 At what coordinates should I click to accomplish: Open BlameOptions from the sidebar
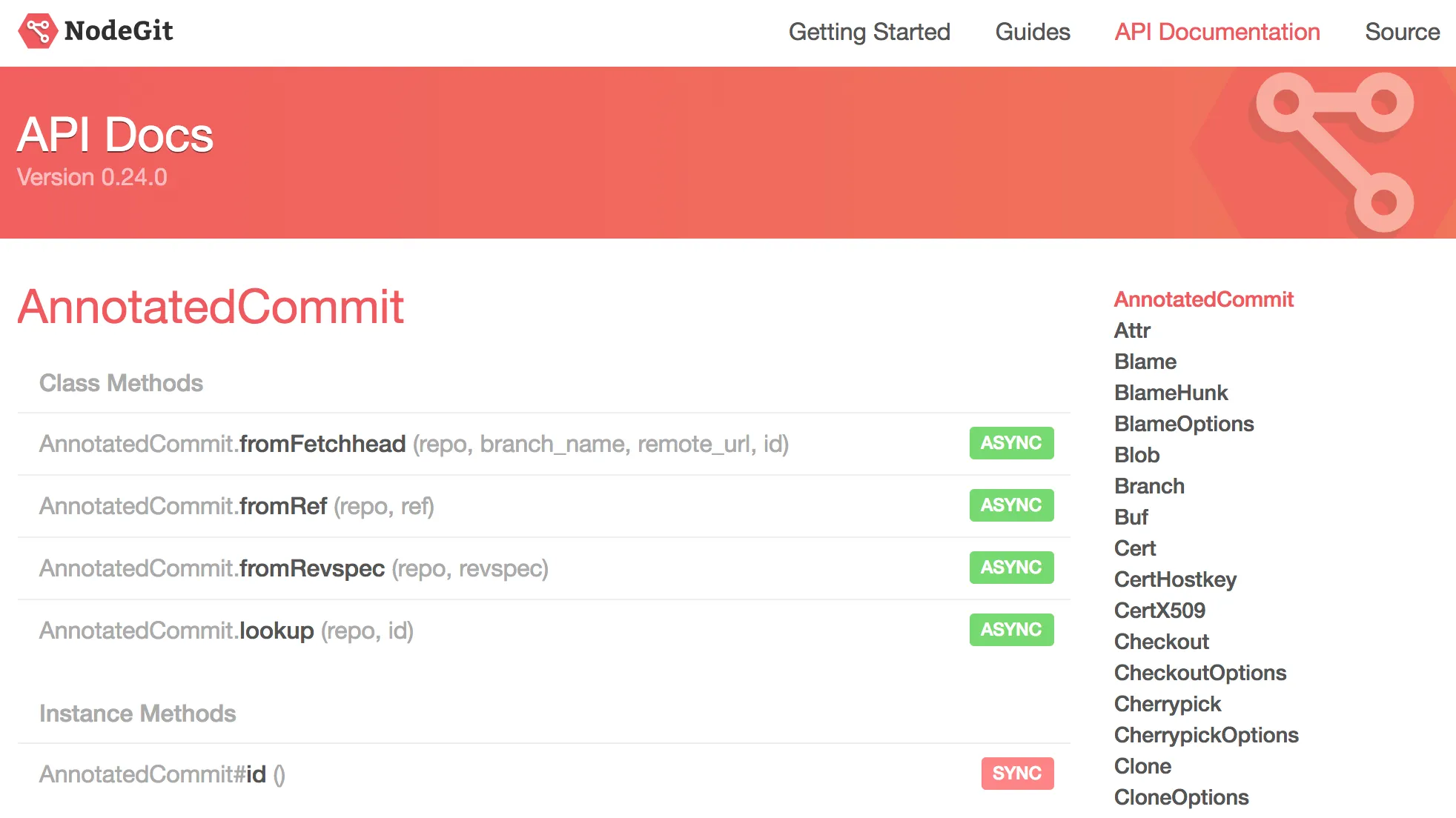coord(1184,424)
